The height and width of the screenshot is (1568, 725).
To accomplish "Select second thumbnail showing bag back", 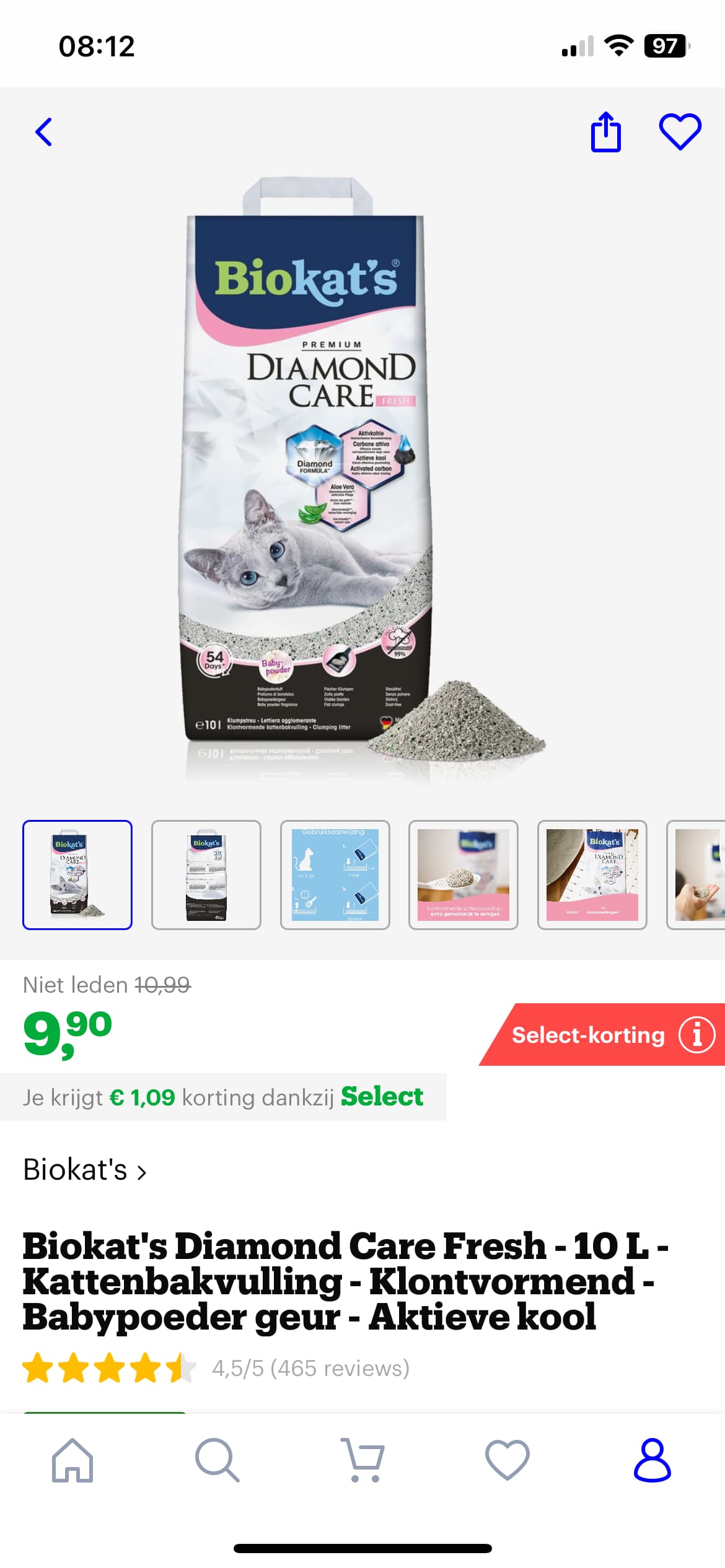I will [206, 875].
